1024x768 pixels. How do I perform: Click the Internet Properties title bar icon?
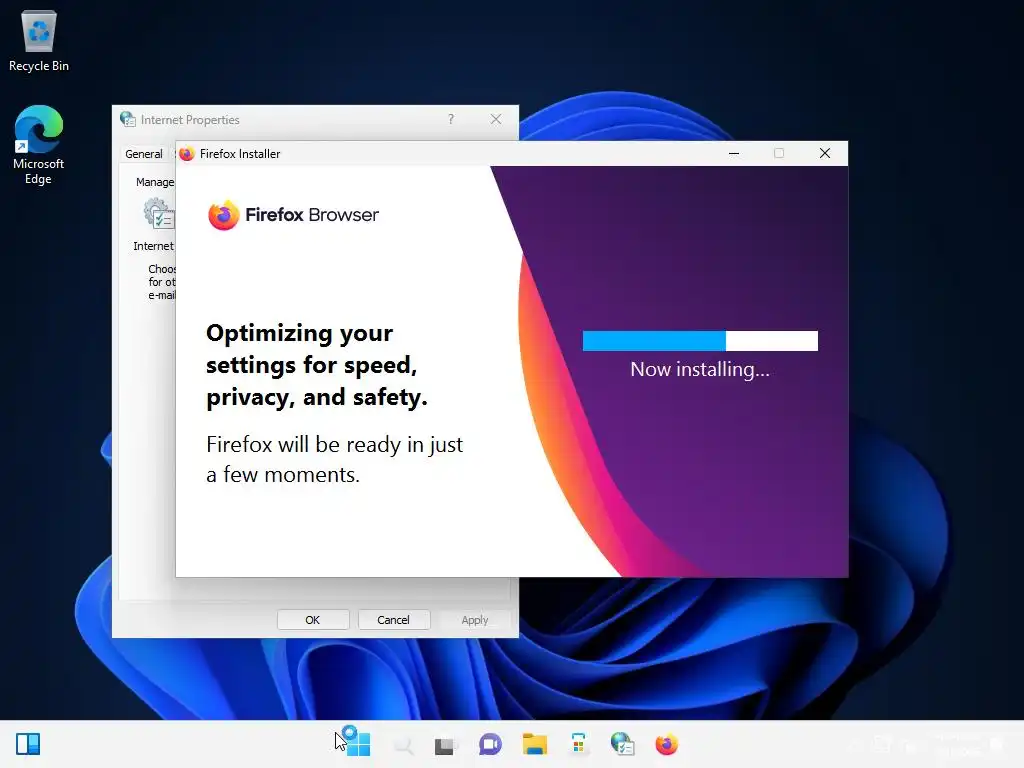[x=128, y=120]
